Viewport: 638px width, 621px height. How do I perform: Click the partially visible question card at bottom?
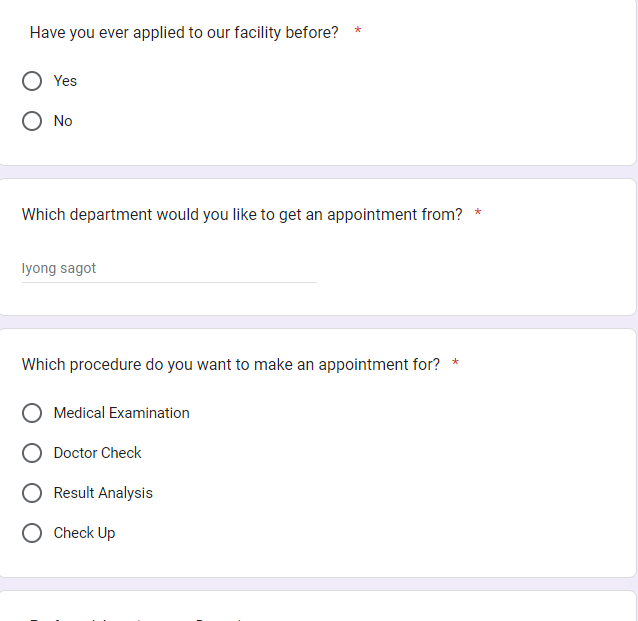[318, 608]
